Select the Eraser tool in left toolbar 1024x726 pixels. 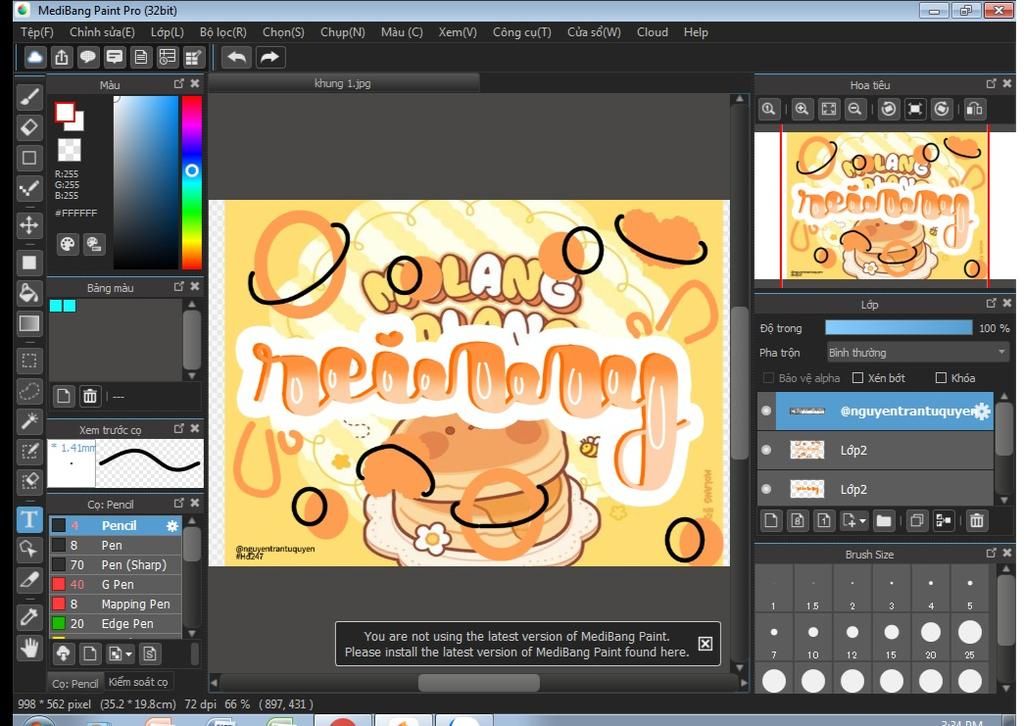pos(29,127)
